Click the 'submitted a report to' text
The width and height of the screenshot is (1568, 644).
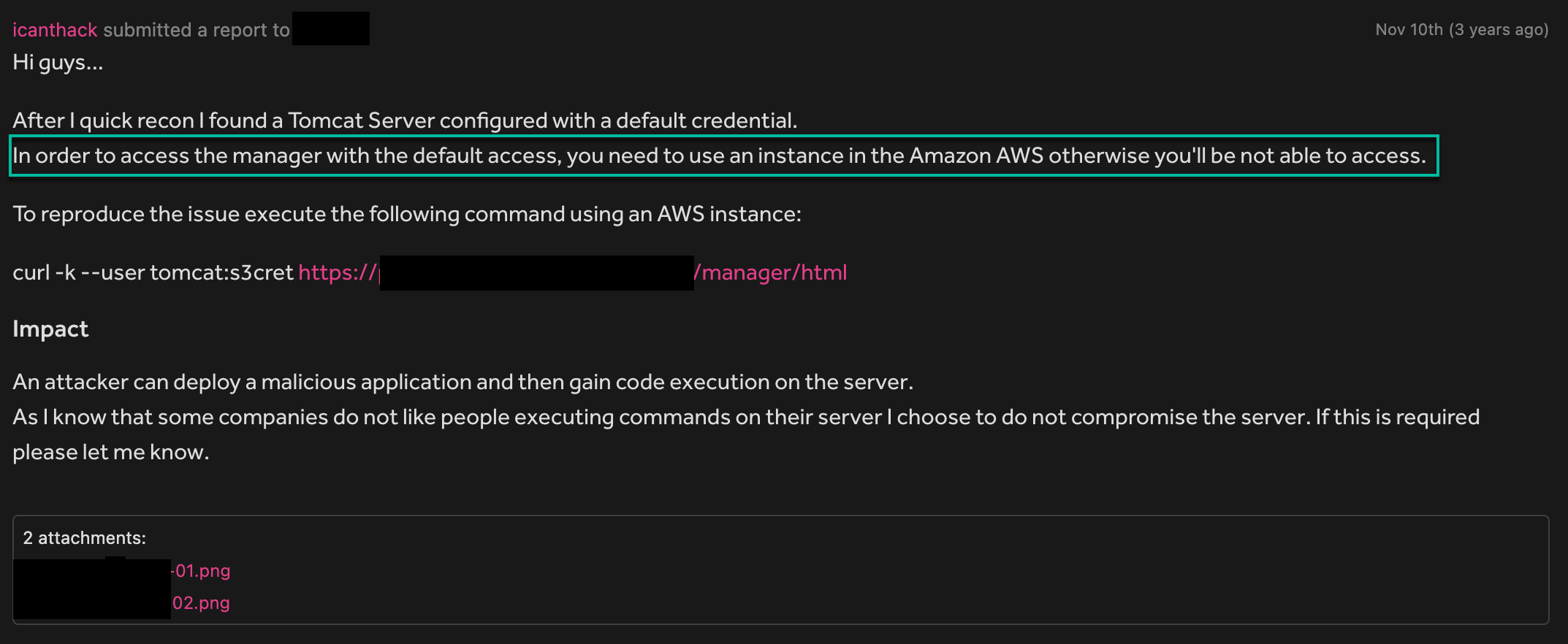pyautogui.click(x=197, y=30)
